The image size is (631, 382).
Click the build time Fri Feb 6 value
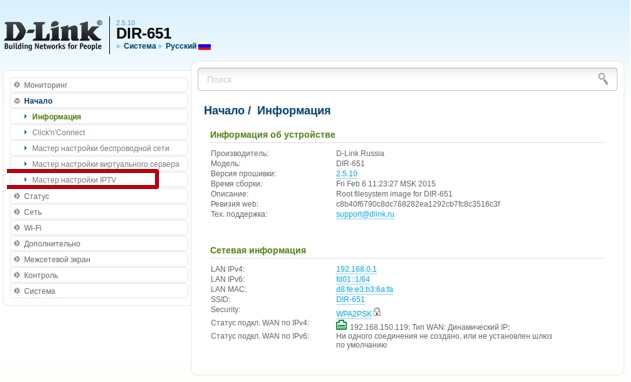point(386,184)
